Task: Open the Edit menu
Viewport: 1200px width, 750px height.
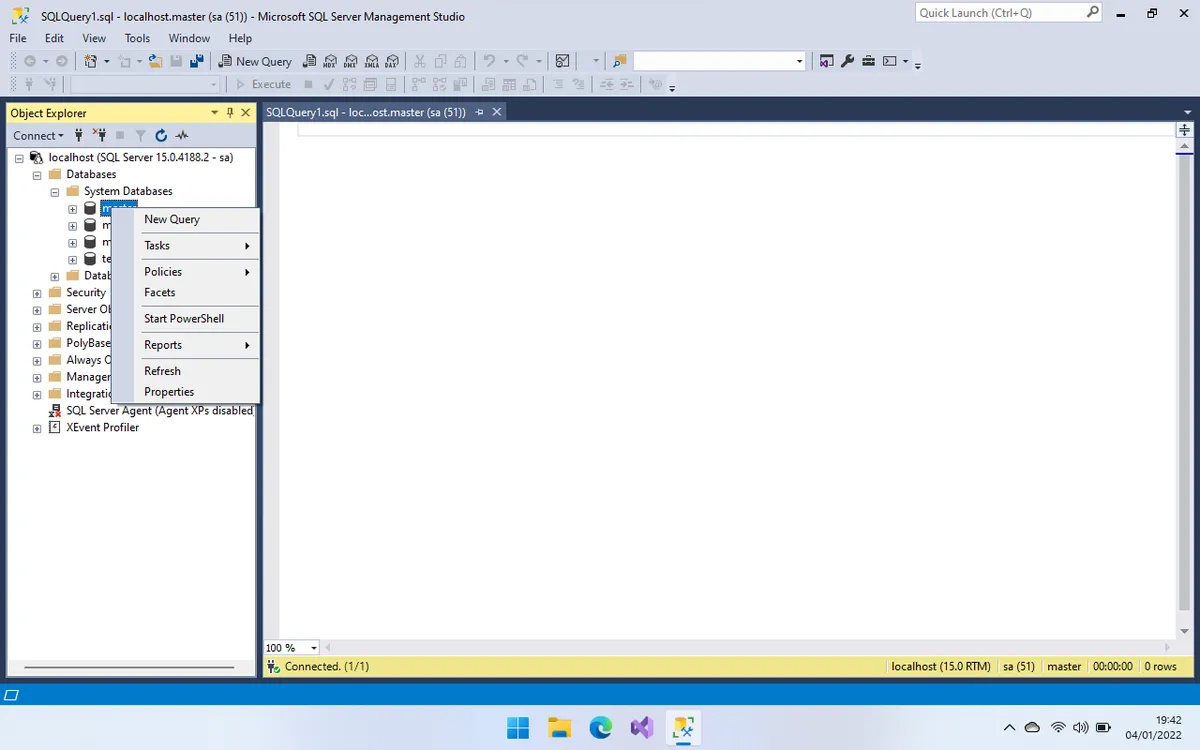Action: coord(54,38)
